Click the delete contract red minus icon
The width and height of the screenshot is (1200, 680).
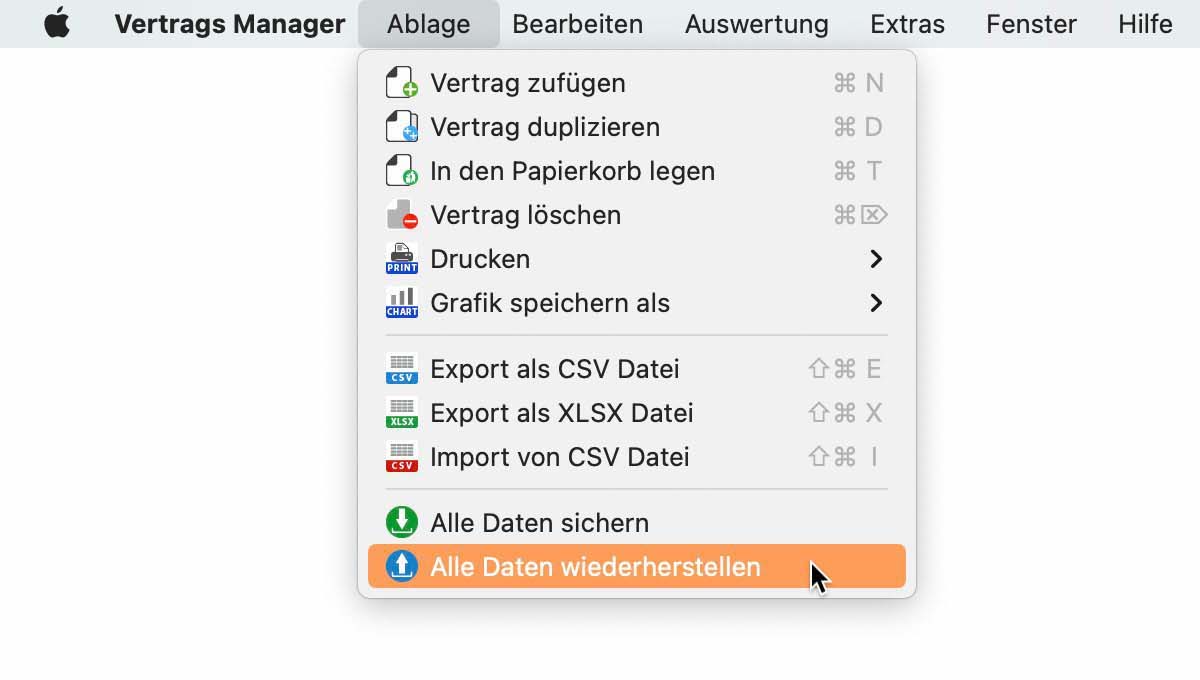pos(401,215)
